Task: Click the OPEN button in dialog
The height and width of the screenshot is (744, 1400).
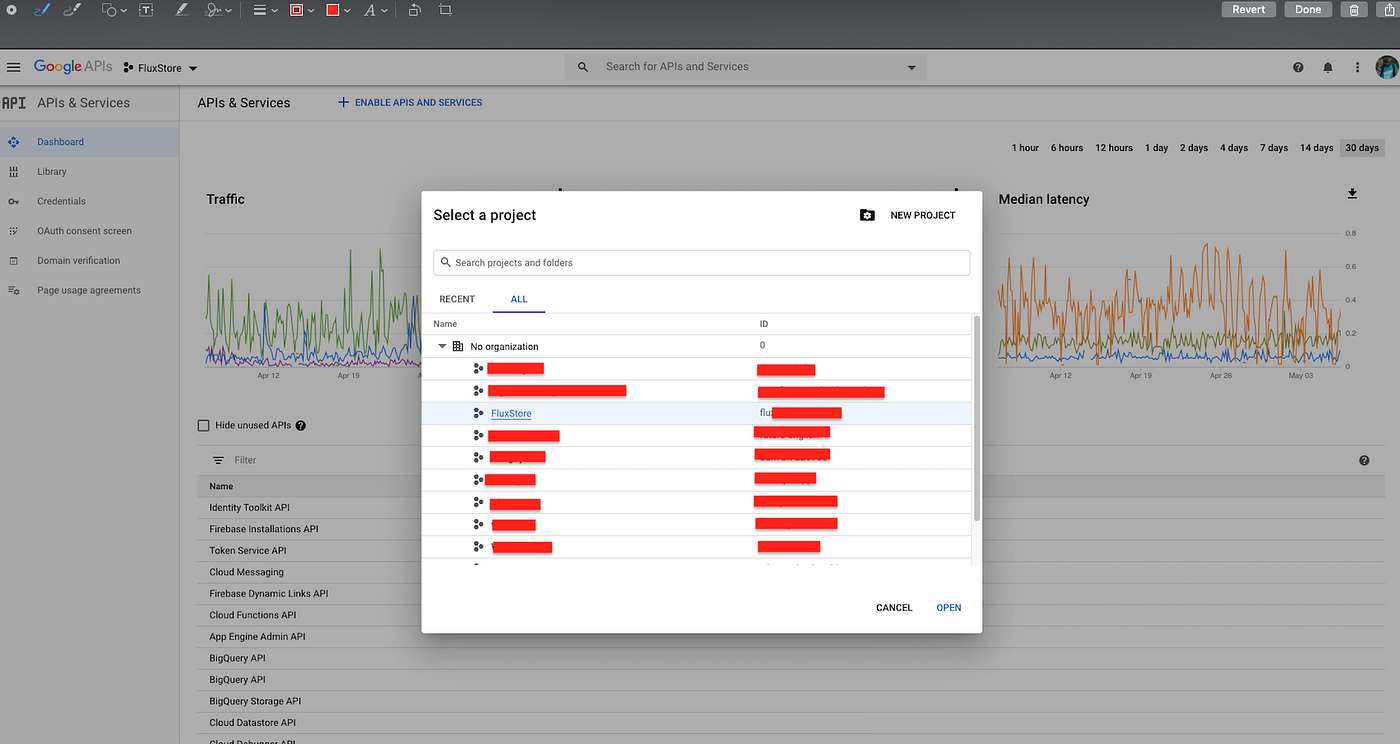Action: (x=949, y=607)
